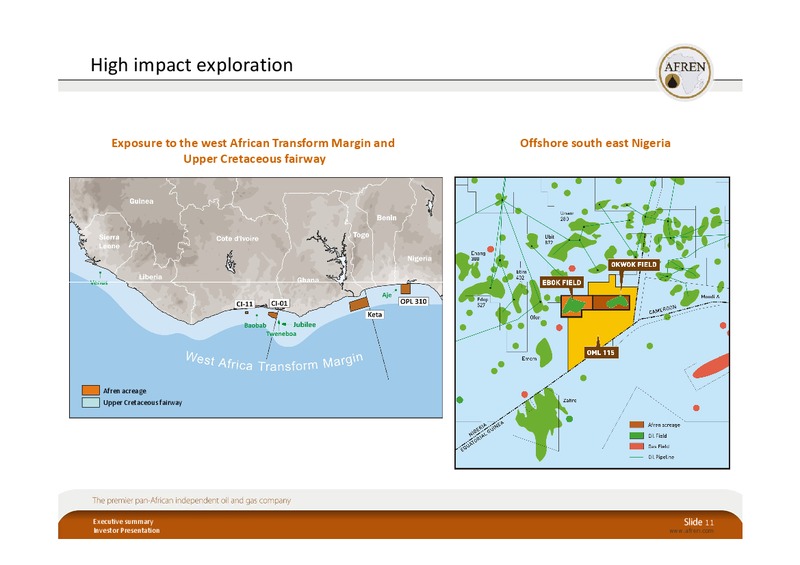800x565 pixels.
Task: Click the CI-01 block label
Action: (x=279, y=303)
